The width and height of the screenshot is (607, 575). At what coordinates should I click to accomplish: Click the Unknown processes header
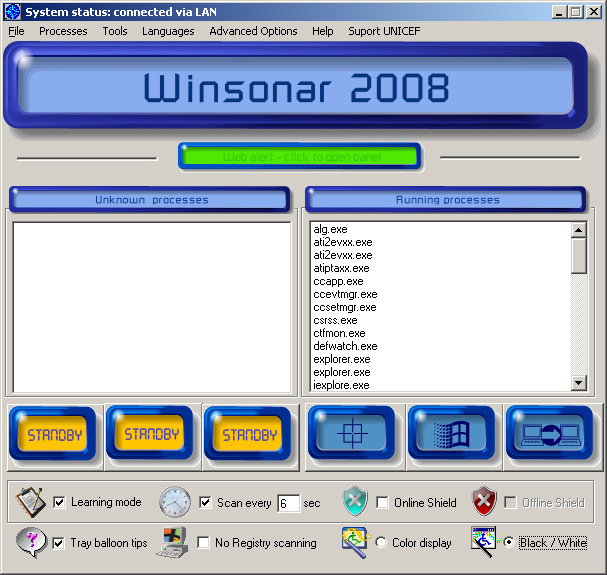click(x=150, y=200)
